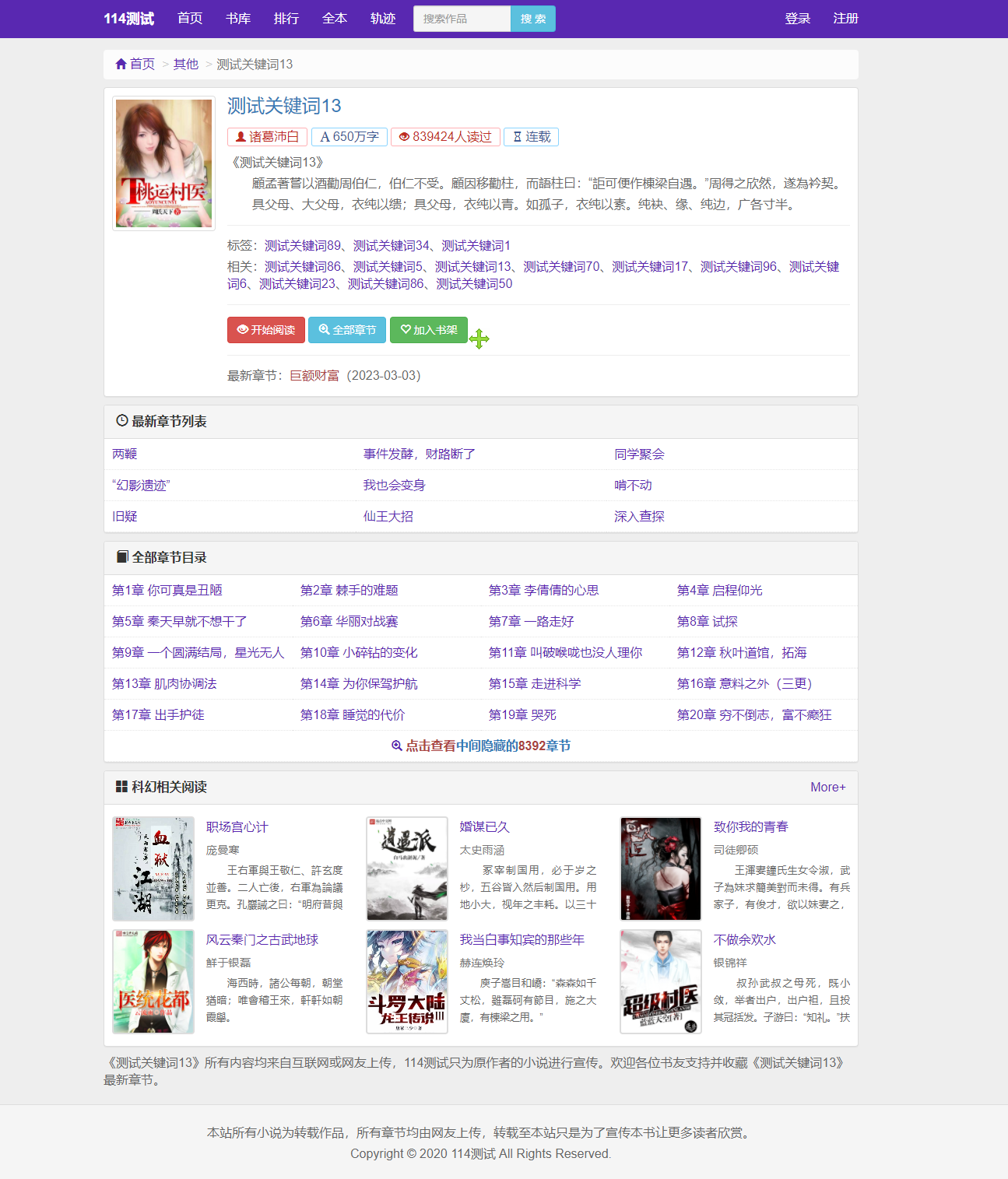Click 注册 in the header
The image size is (1008, 1179).
846,18
